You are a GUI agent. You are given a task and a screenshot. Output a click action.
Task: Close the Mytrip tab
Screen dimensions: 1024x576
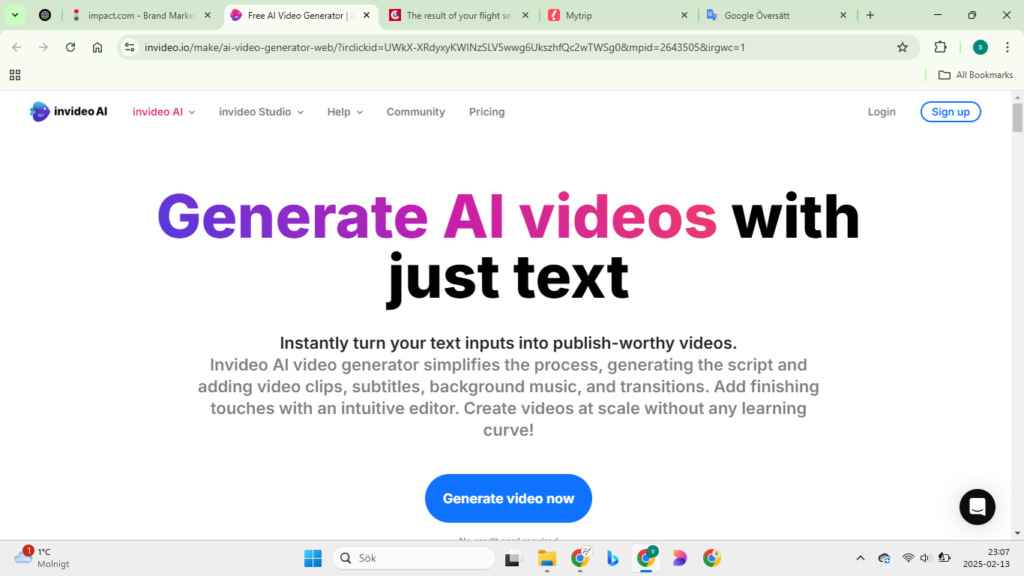tap(684, 15)
